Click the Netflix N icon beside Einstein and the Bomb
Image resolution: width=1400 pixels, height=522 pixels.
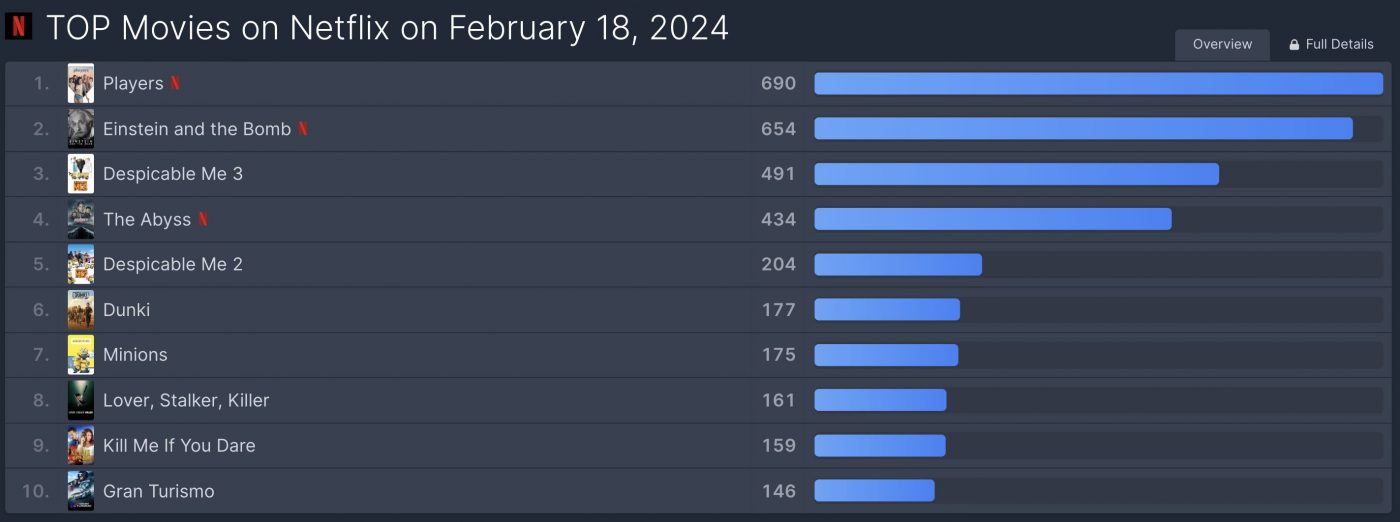pos(303,129)
